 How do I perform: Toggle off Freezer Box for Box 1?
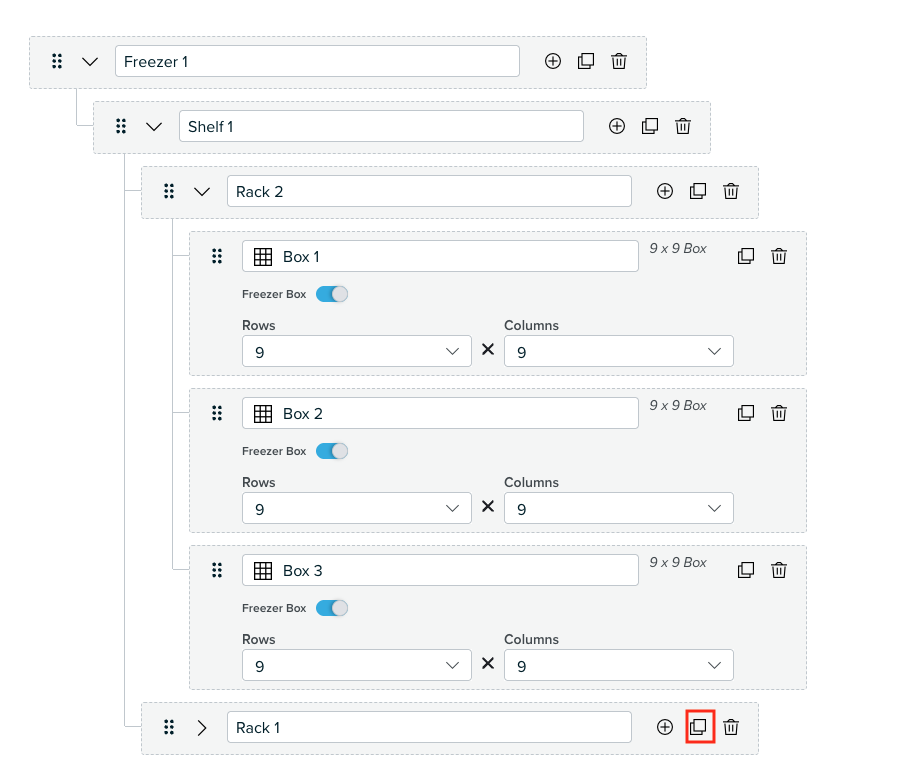pos(332,294)
